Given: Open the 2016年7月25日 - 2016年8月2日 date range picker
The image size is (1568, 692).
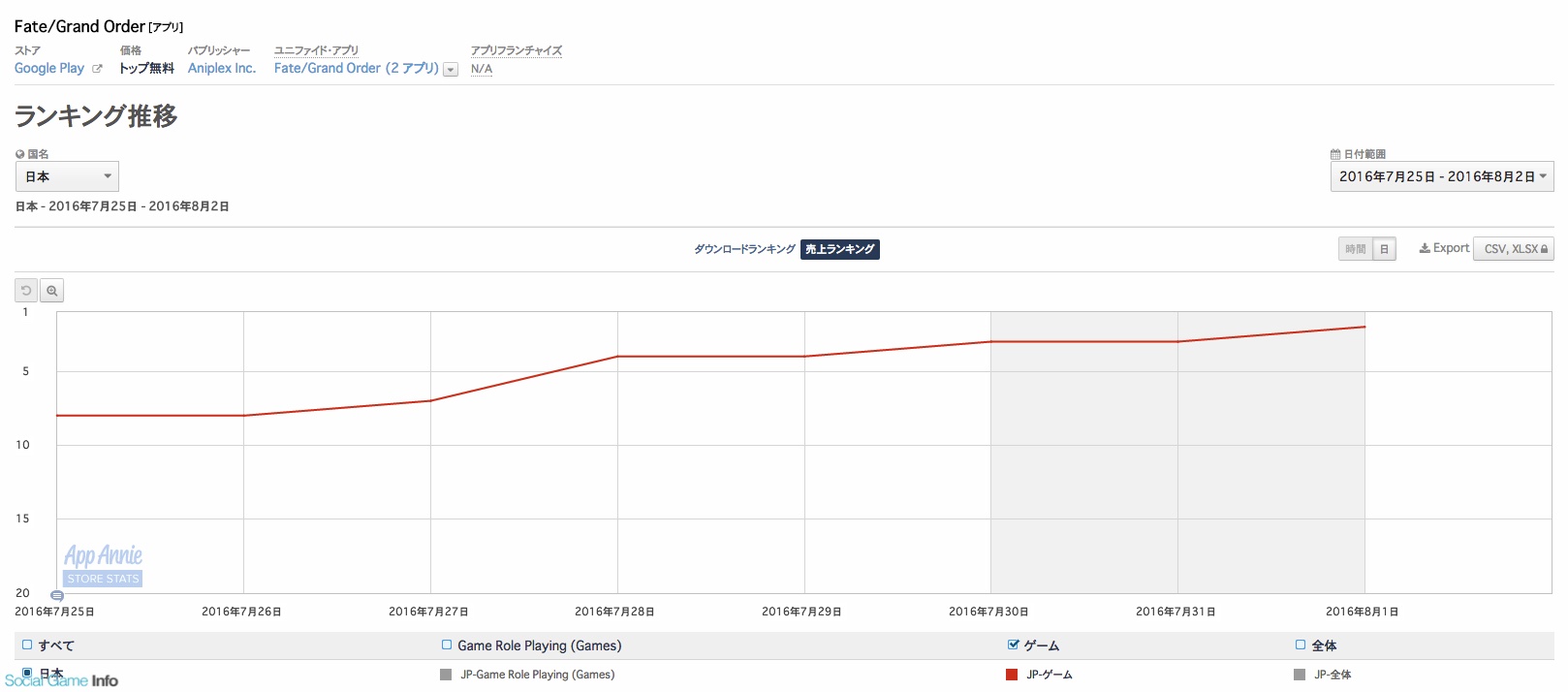Looking at the screenshot, I should coord(1442,176).
